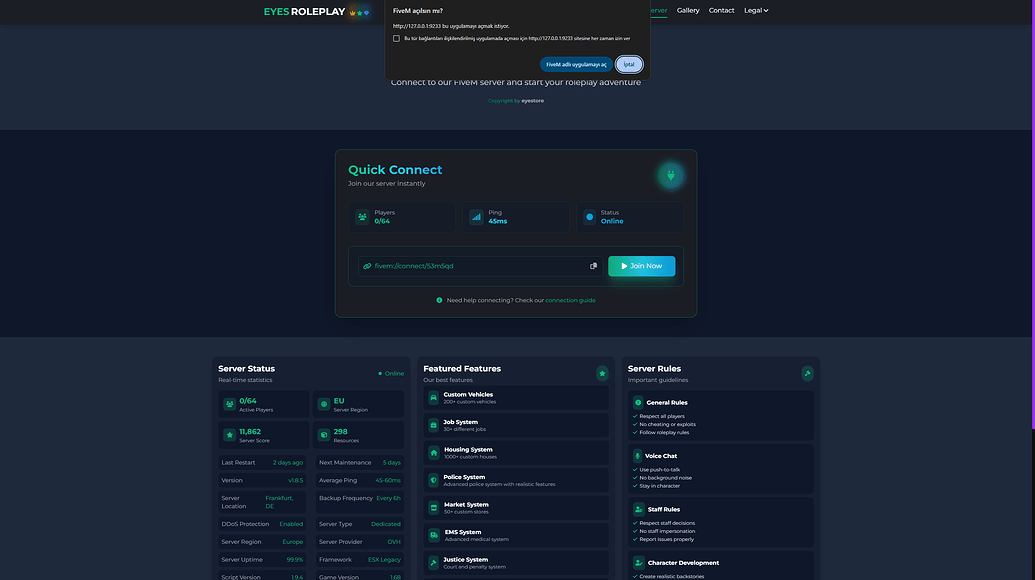This screenshot has width=1035, height=580.
Task: Select the Justice System scales icon
Action: point(432,561)
